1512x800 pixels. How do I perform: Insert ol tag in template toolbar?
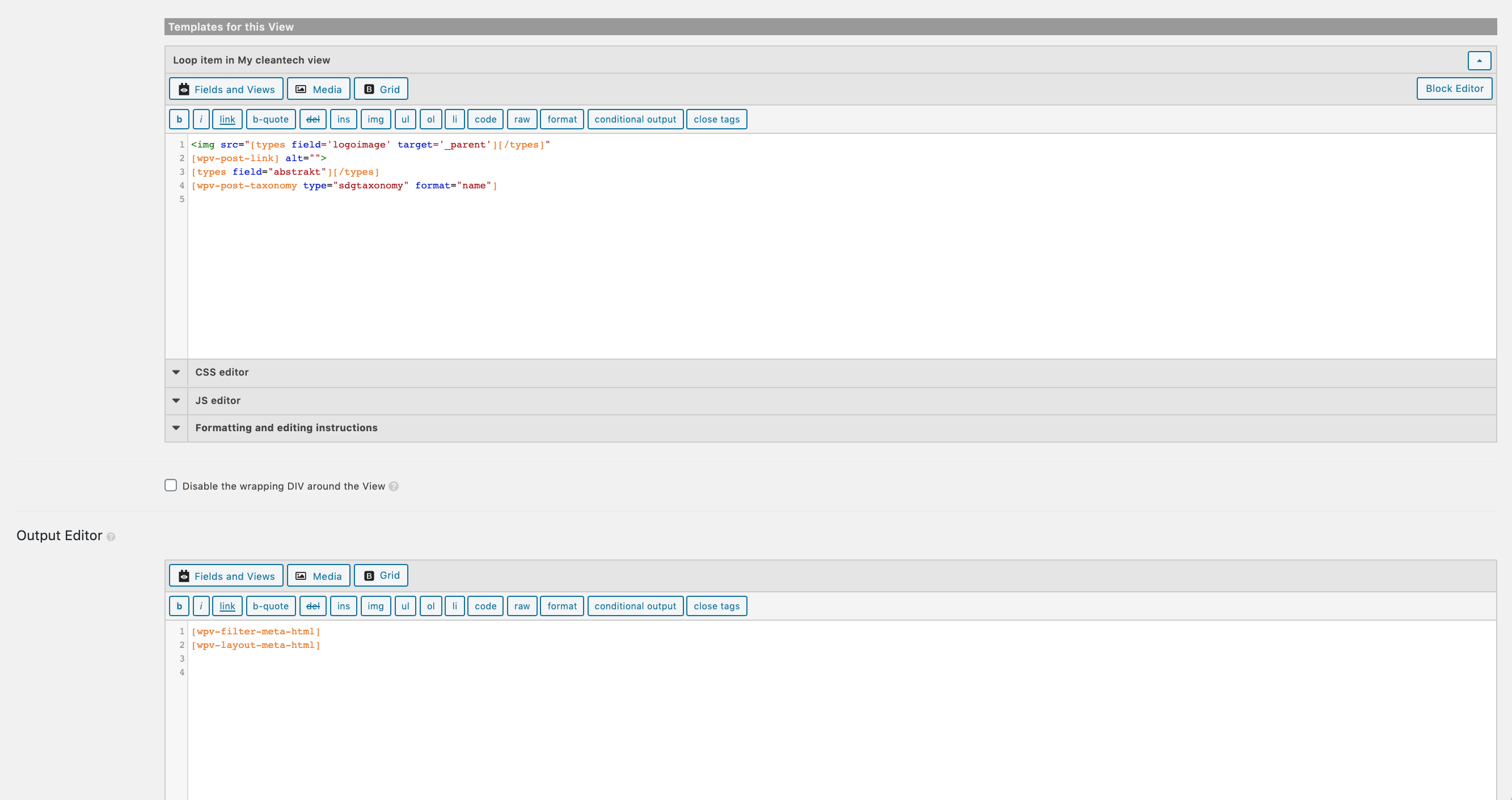pos(431,119)
